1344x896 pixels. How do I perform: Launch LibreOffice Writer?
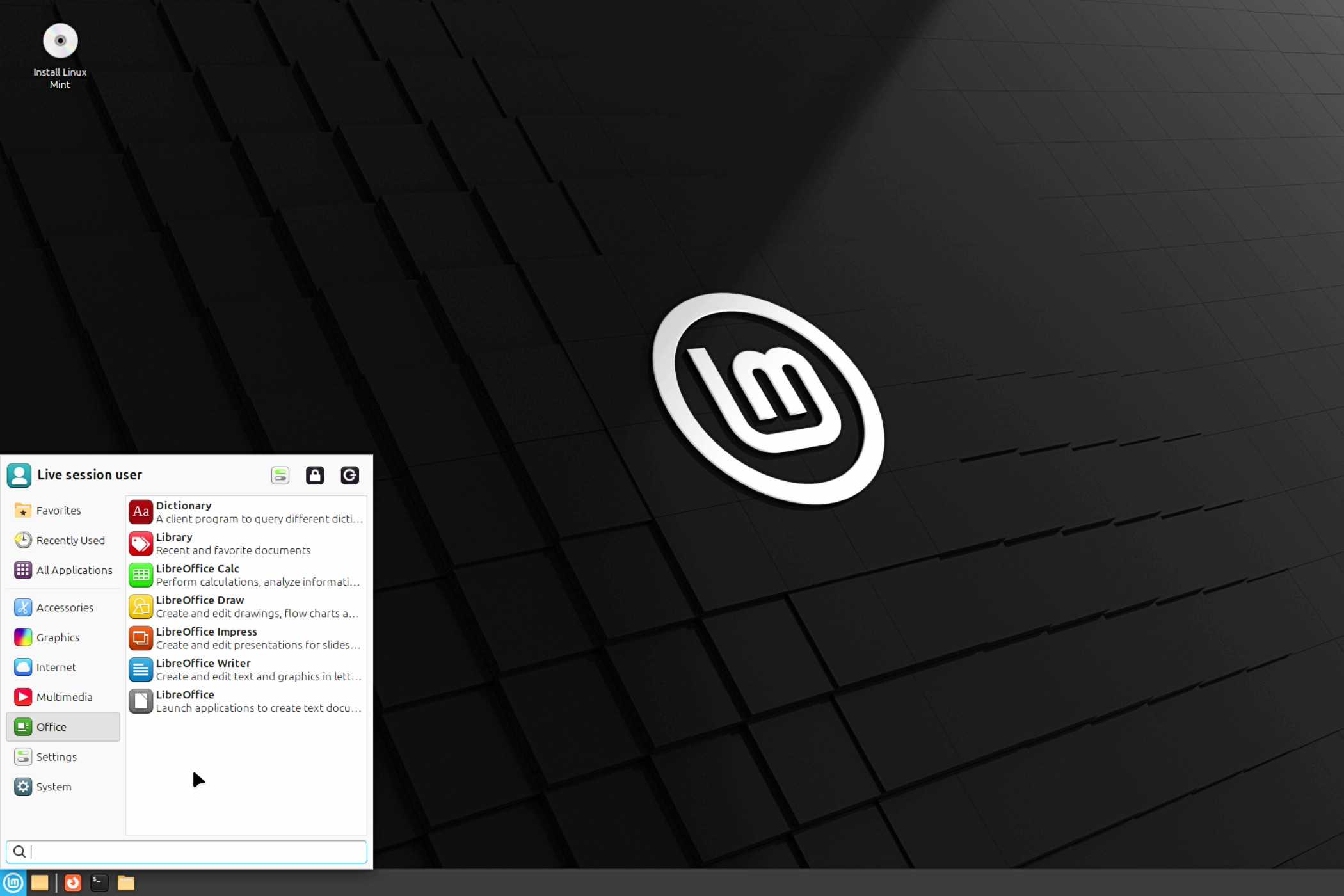click(246, 669)
